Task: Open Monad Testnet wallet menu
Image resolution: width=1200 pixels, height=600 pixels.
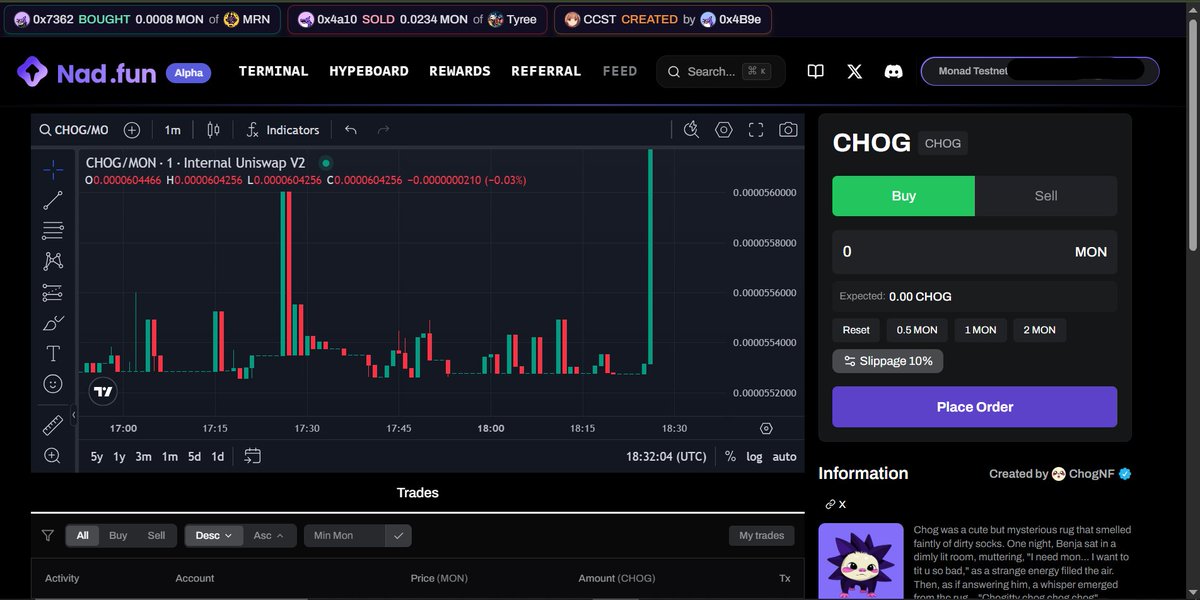Action: pos(1040,71)
